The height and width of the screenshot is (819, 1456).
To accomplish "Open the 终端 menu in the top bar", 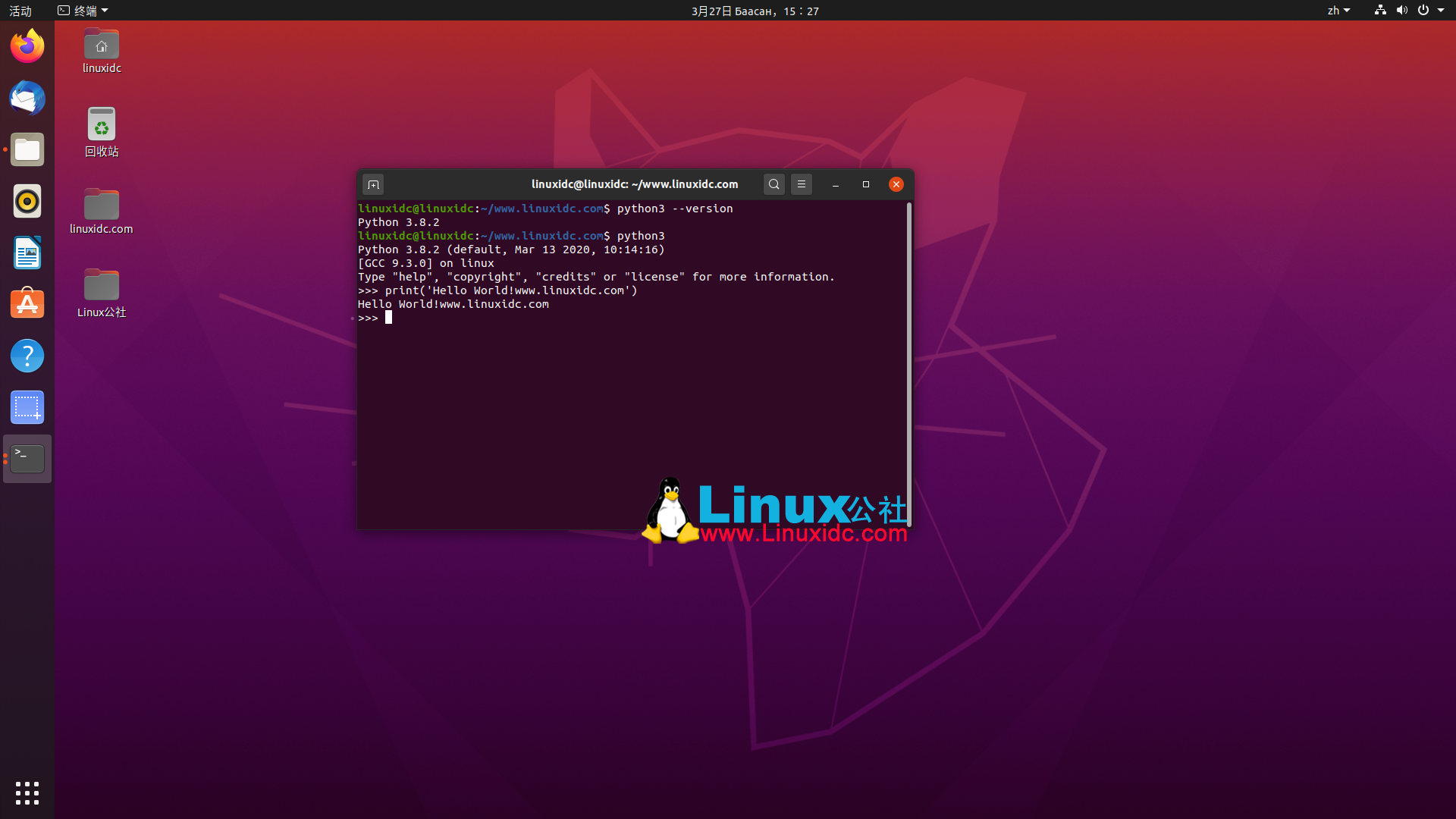I will pyautogui.click(x=82, y=11).
